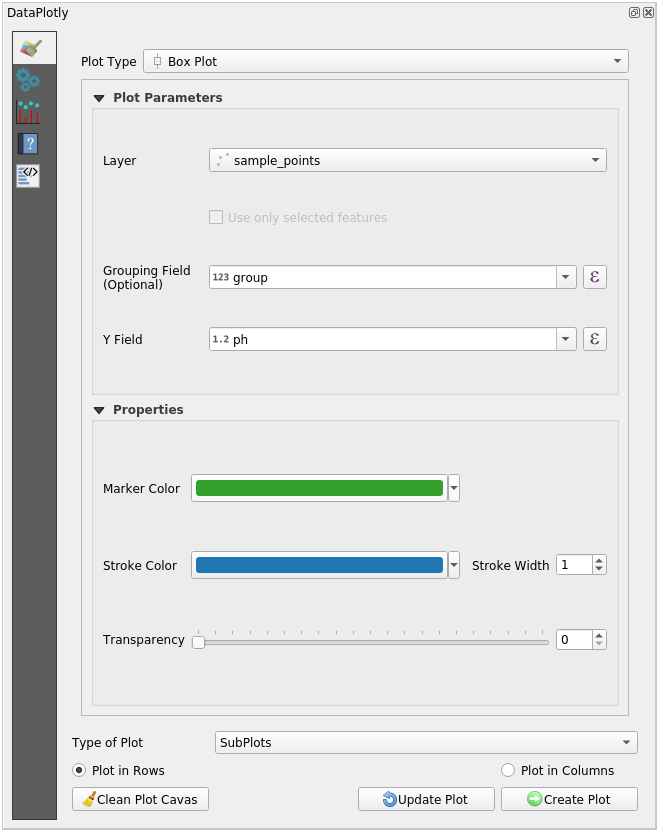
Task: Select the Plot in Columns option
Action: click(x=508, y=770)
